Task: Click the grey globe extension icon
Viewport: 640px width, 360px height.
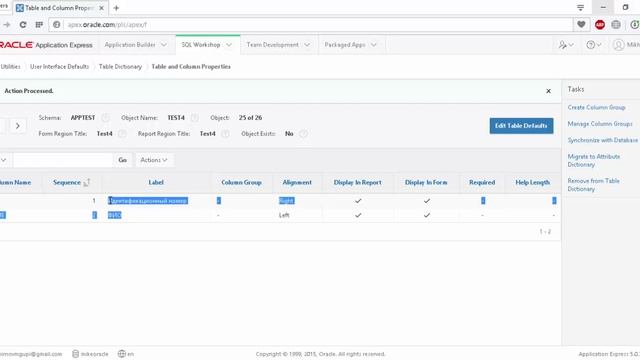Action: tap(616, 24)
